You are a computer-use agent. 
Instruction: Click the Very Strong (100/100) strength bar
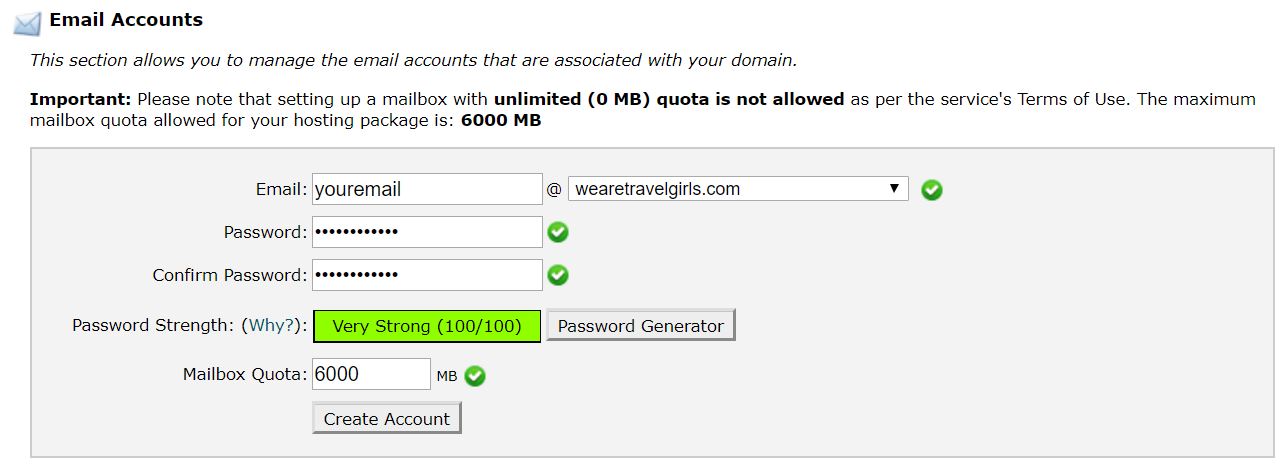427,326
